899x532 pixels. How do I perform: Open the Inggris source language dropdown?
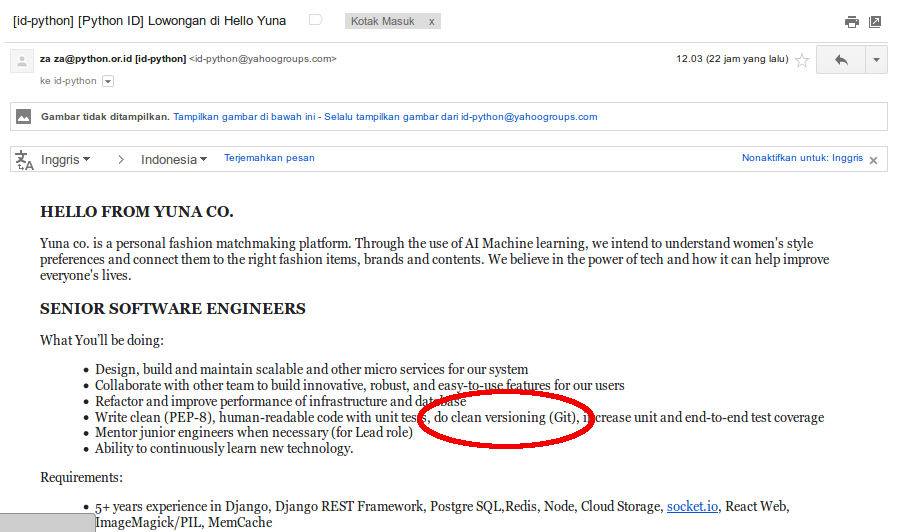65,159
